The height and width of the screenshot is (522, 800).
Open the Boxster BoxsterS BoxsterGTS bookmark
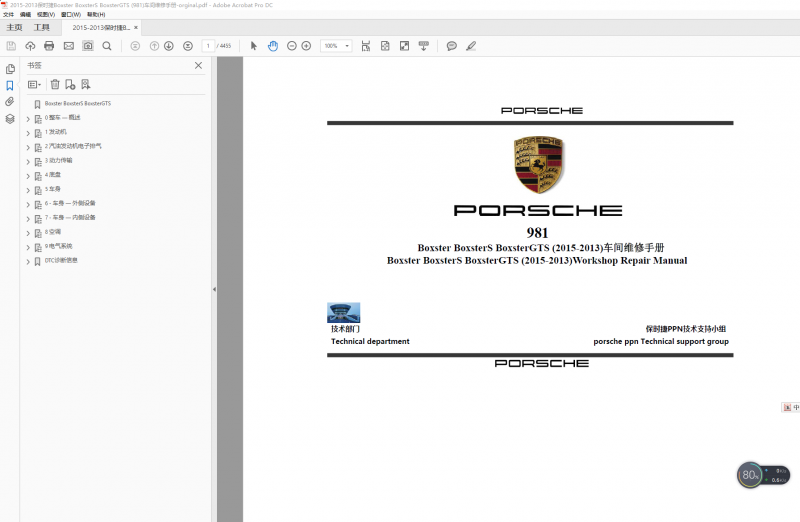(x=78, y=104)
